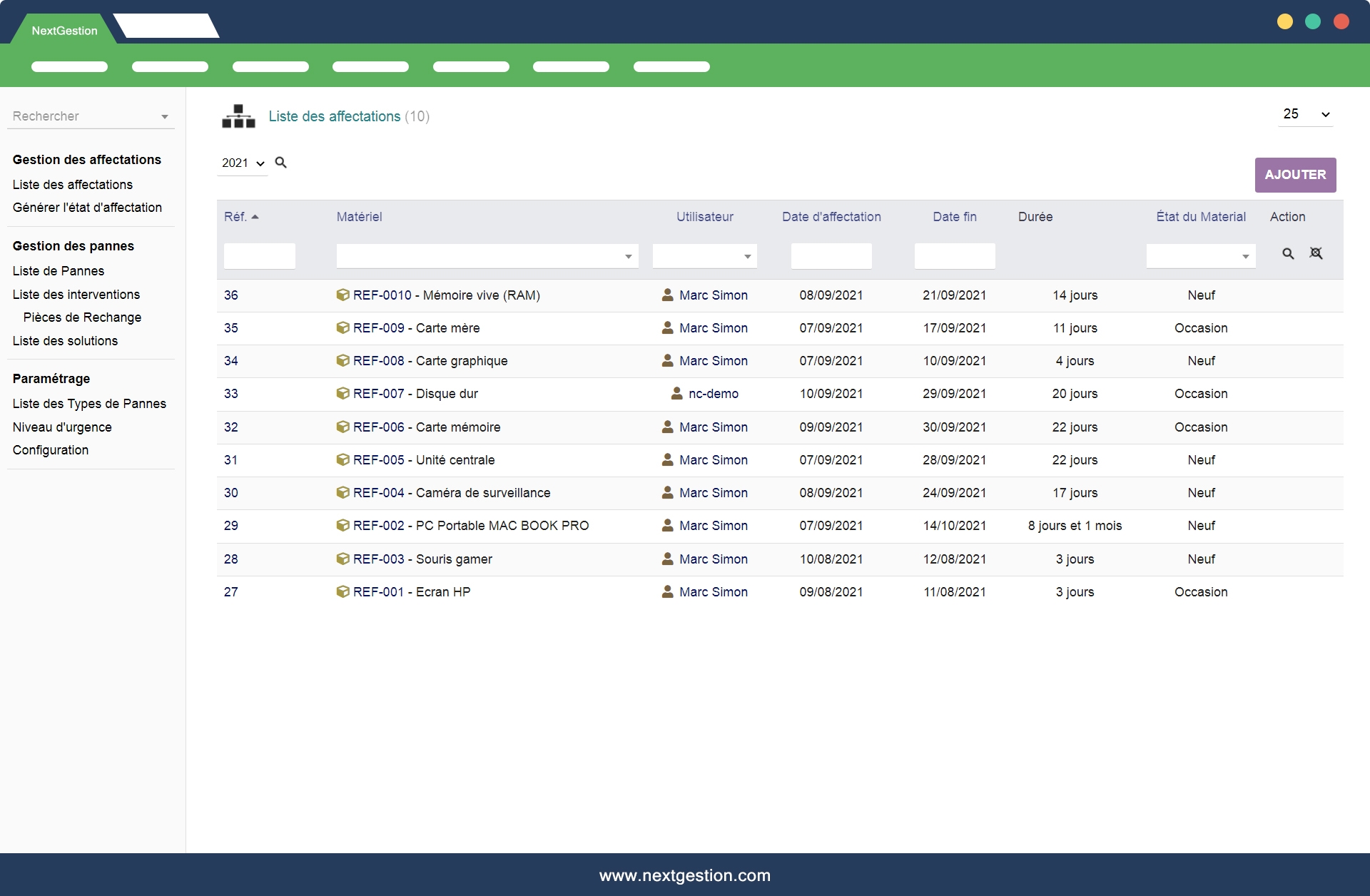Click the clear filter icon in Action column
Image resolution: width=1370 pixels, height=896 pixels.
1316,254
